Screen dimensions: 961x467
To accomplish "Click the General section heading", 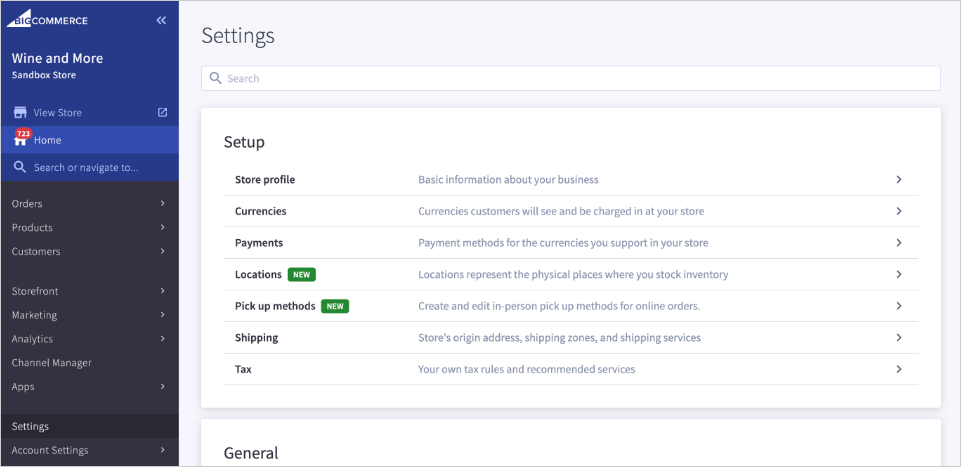I will pos(251,453).
